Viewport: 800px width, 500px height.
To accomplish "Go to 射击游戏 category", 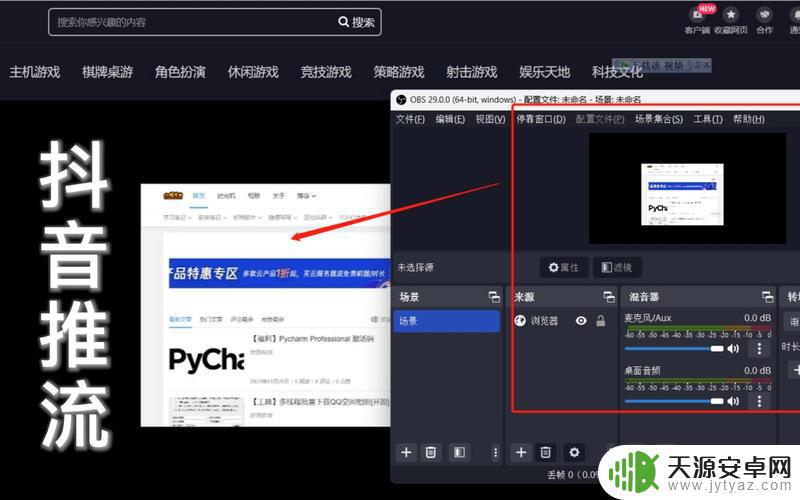I will [472, 72].
